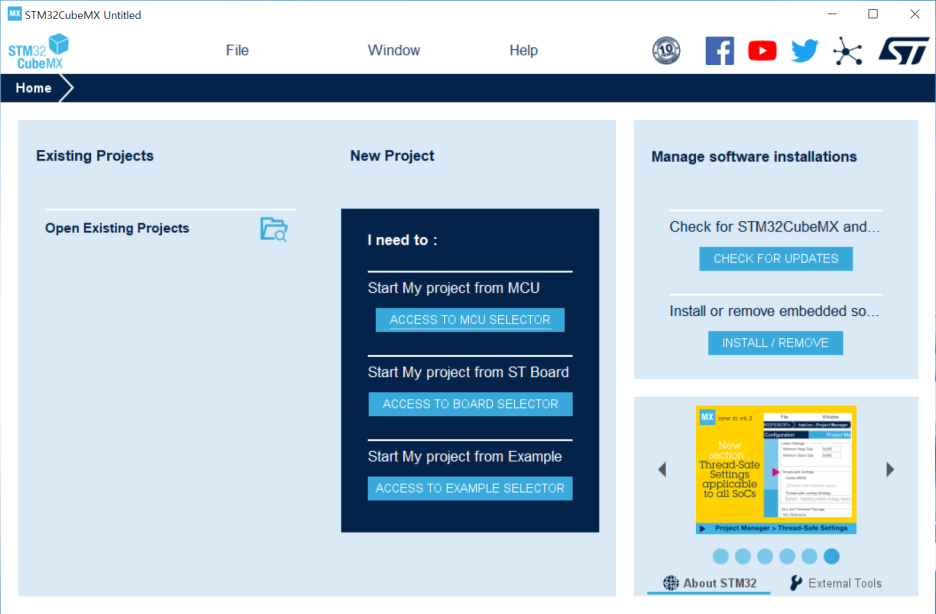Close the STM32CubeMX window
Screen dimensions: 936x614
(915, 14)
